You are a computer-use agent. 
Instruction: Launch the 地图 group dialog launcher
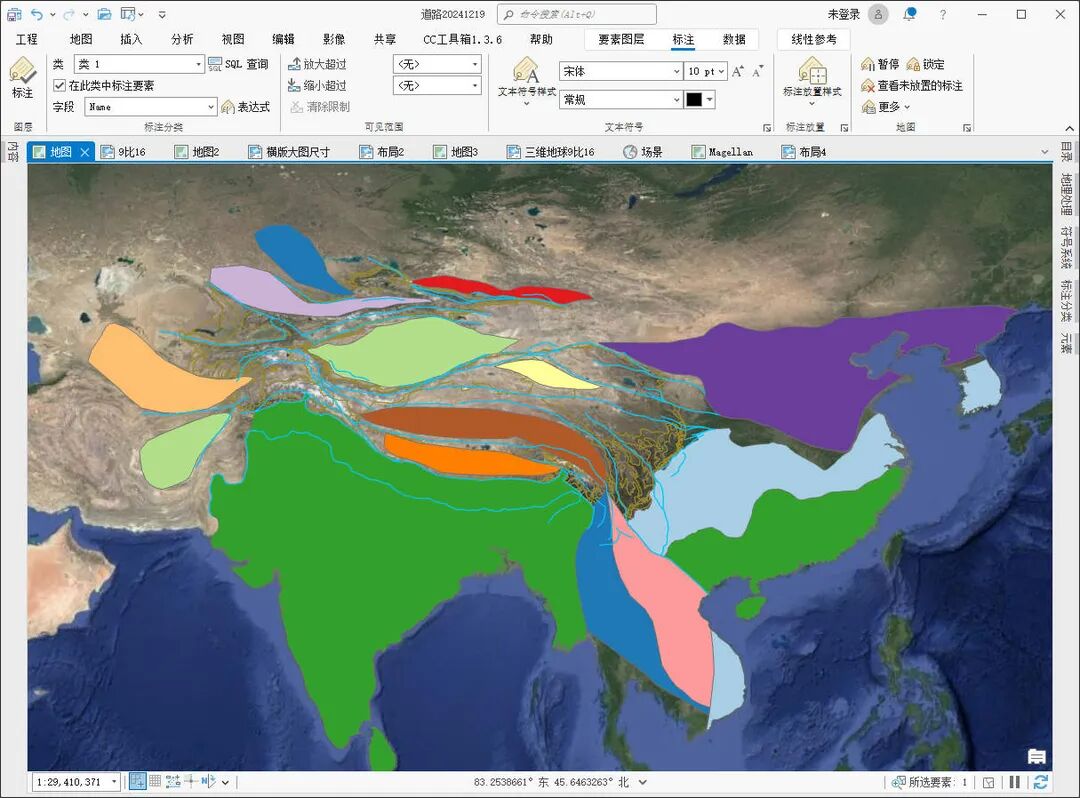tap(967, 128)
